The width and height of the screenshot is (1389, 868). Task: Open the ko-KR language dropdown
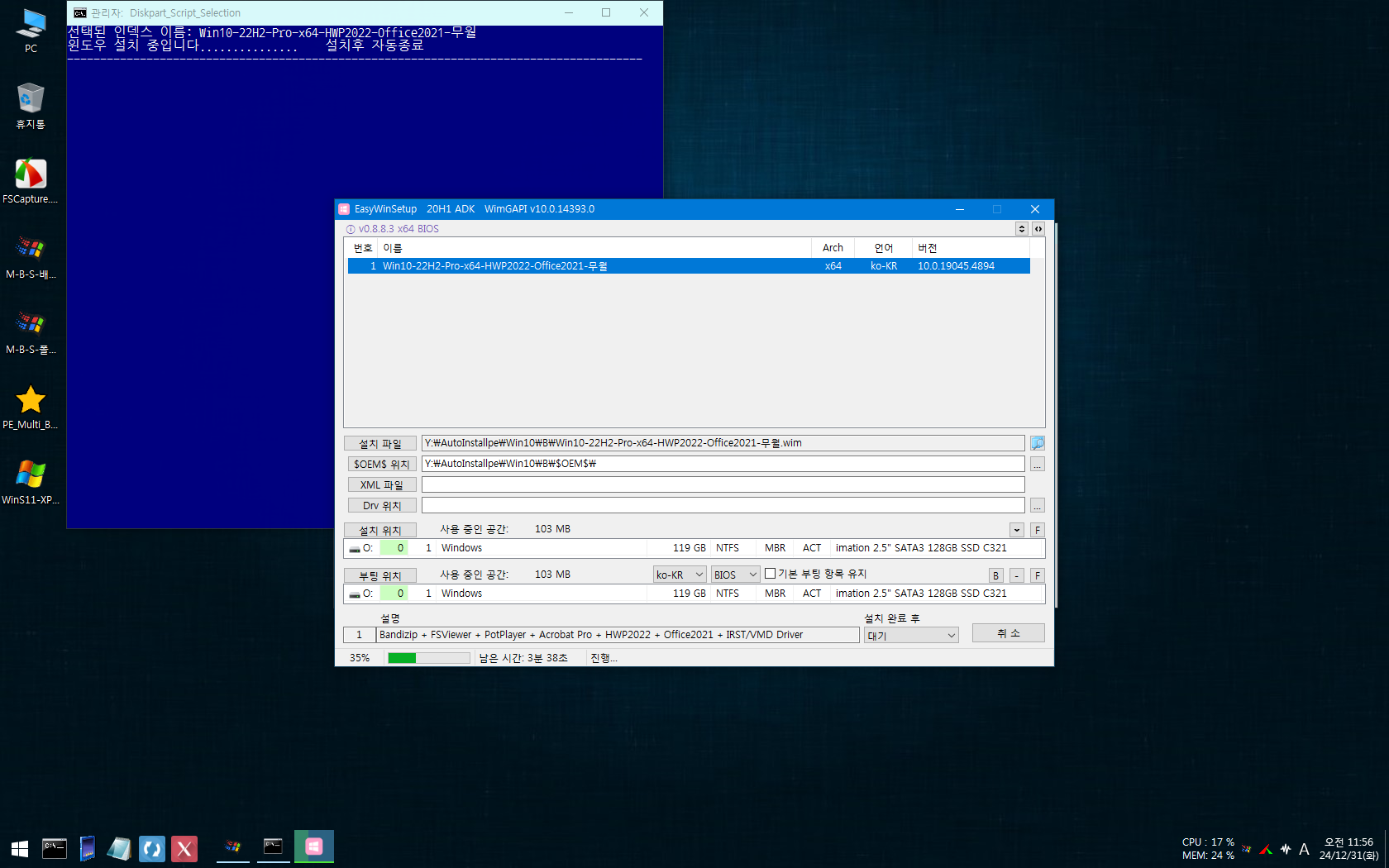click(x=680, y=575)
